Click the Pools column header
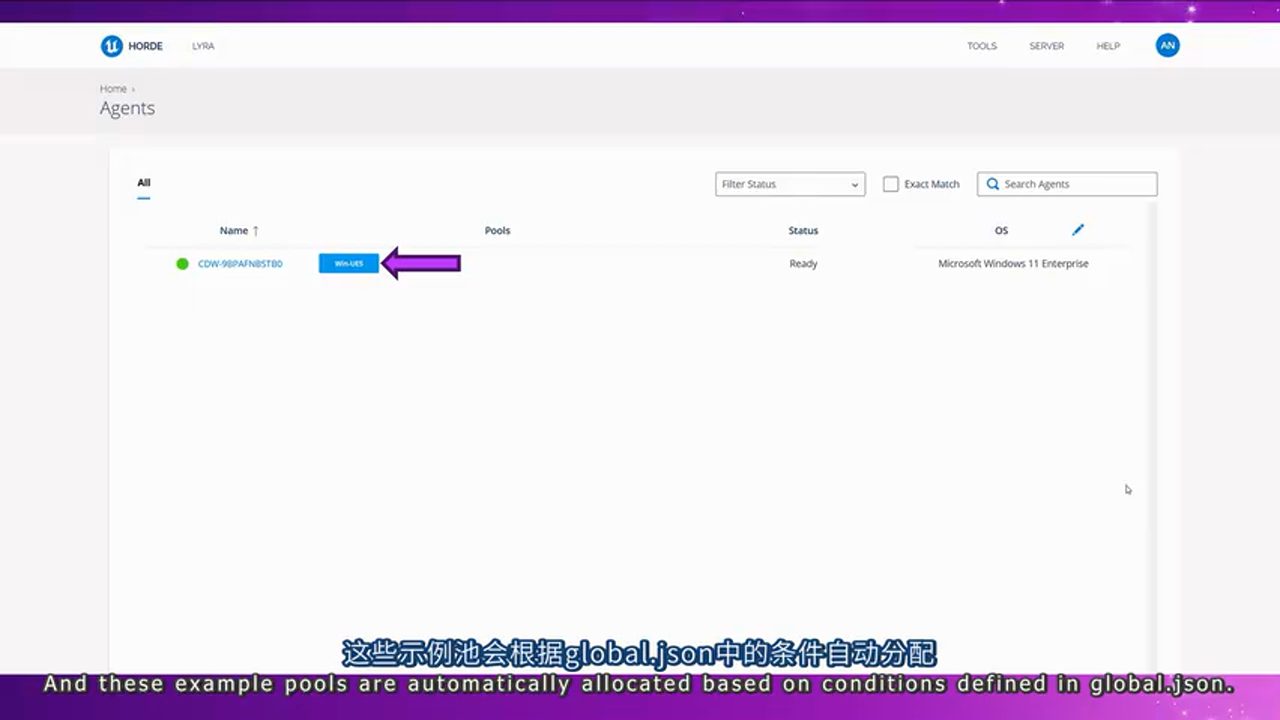The image size is (1280, 720). [x=497, y=230]
